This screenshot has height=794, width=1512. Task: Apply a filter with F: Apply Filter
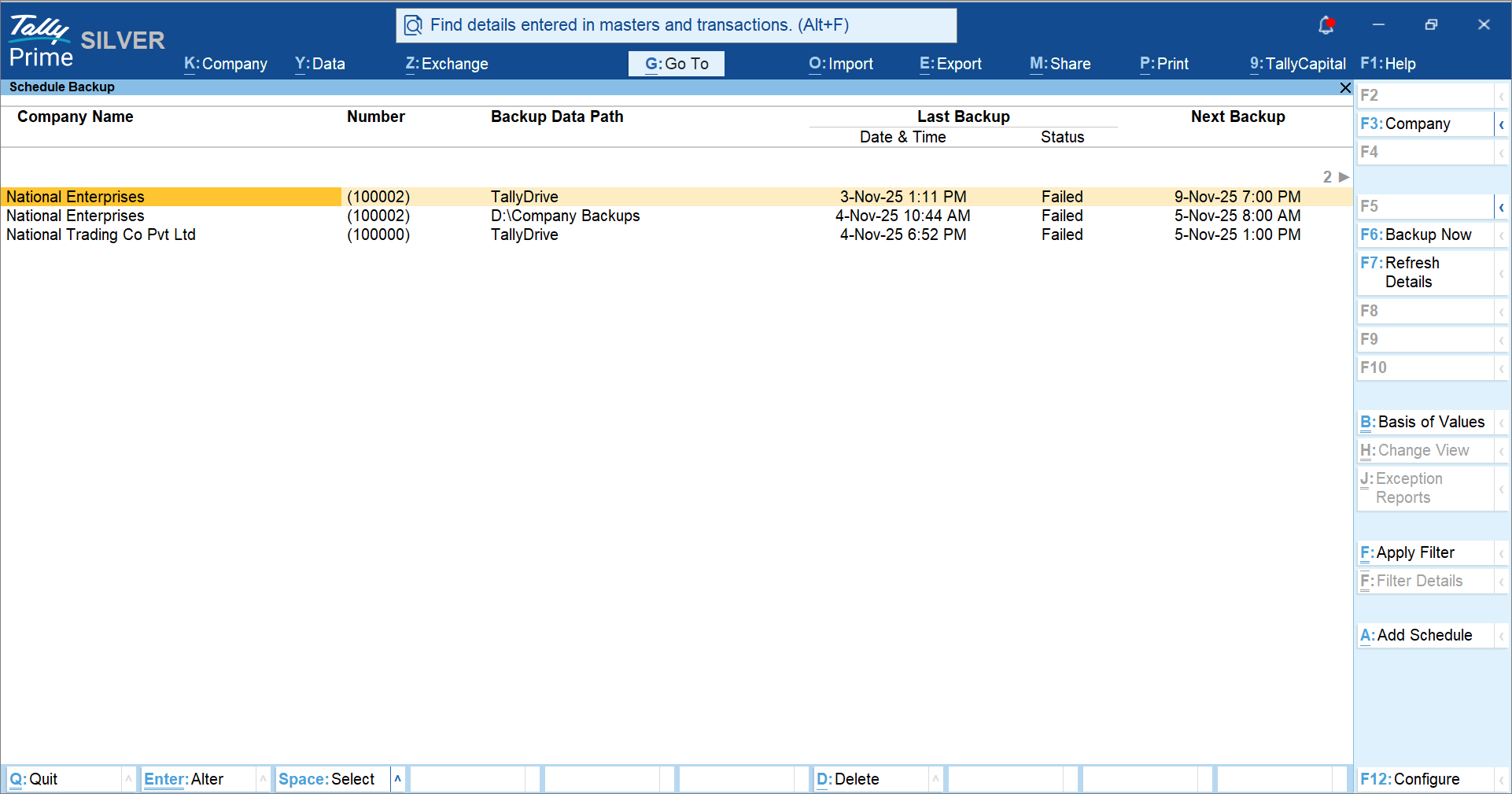point(1407,552)
